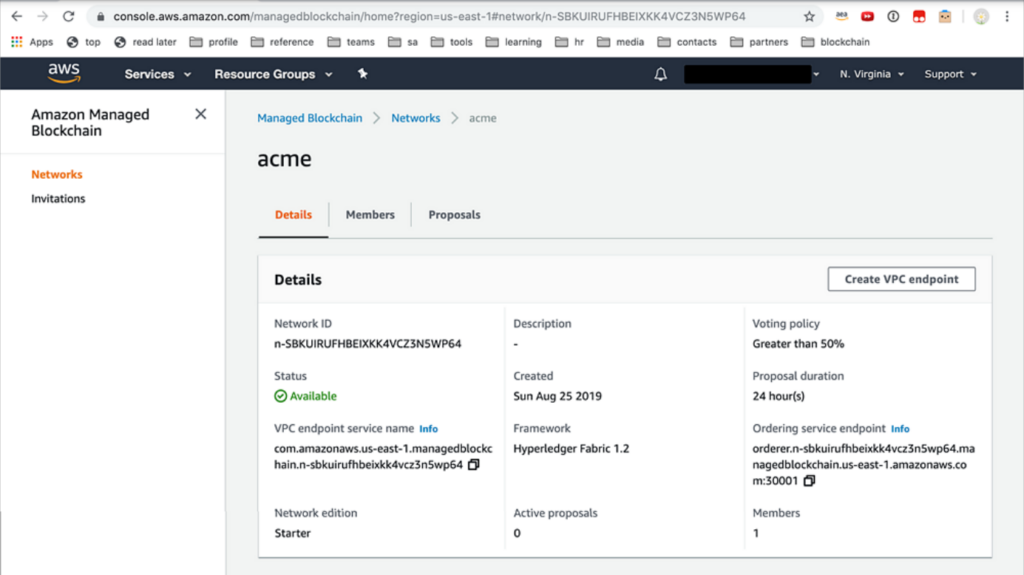This screenshot has height=575, width=1024.
Task: Open Info next to VPC endpoint service name
Action: pyautogui.click(x=428, y=429)
